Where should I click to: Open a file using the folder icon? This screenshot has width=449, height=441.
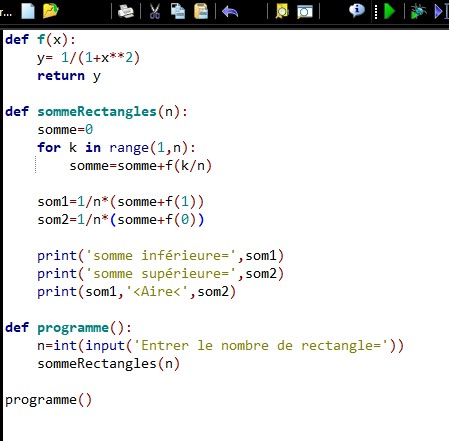pos(51,11)
